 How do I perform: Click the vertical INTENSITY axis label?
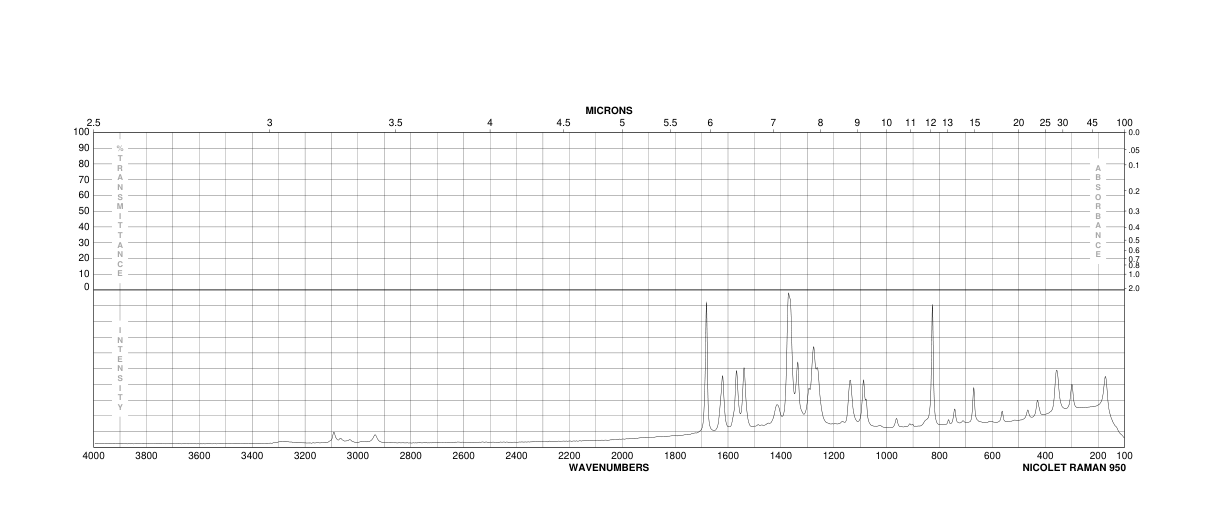point(120,368)
